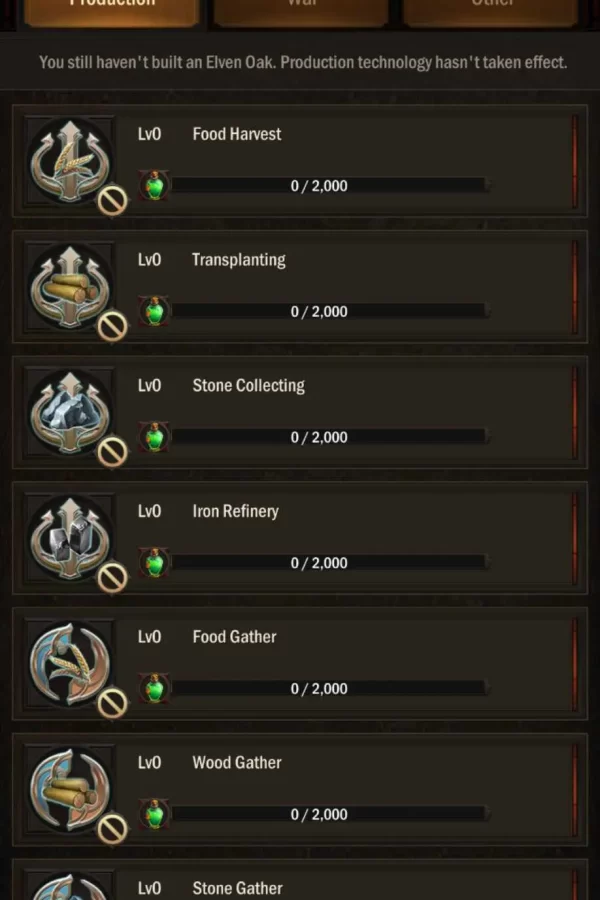Open the Food Harvest technology icon
The width and height of the screenshot is (600, 900).
click(70, 160)
